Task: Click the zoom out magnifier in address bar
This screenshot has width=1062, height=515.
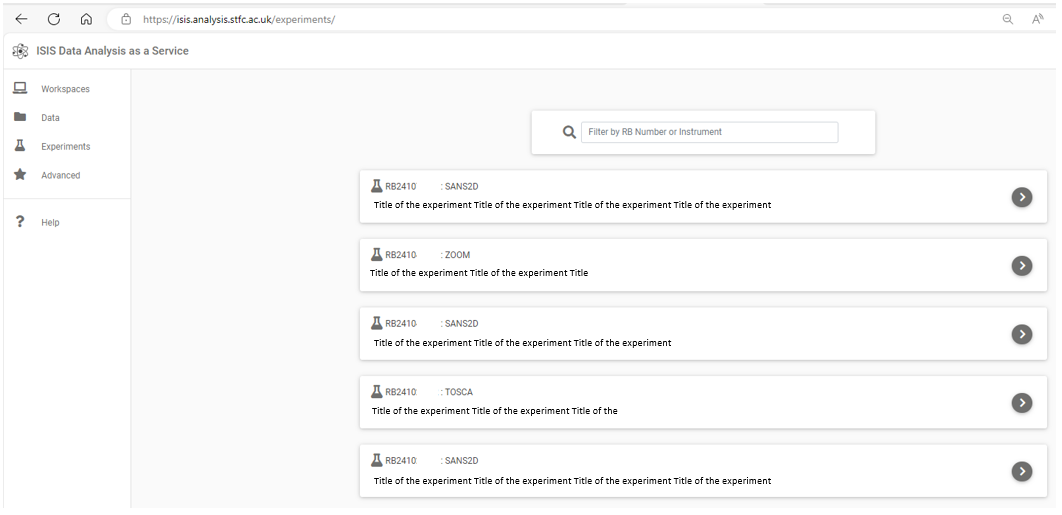Action: point(1008,19)
